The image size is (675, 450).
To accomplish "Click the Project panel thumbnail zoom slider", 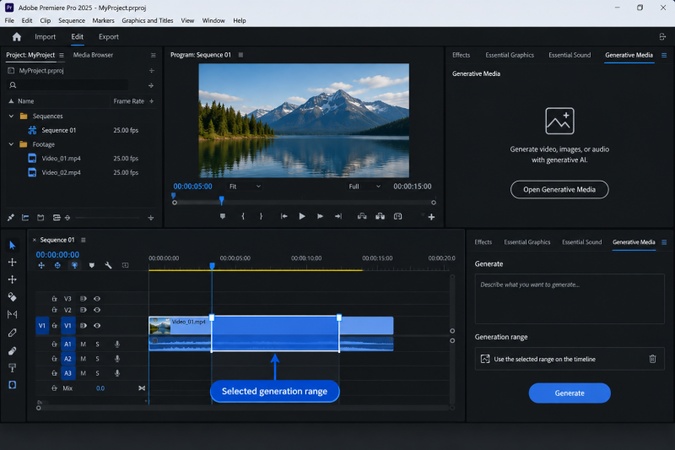I will pos(108,218).
